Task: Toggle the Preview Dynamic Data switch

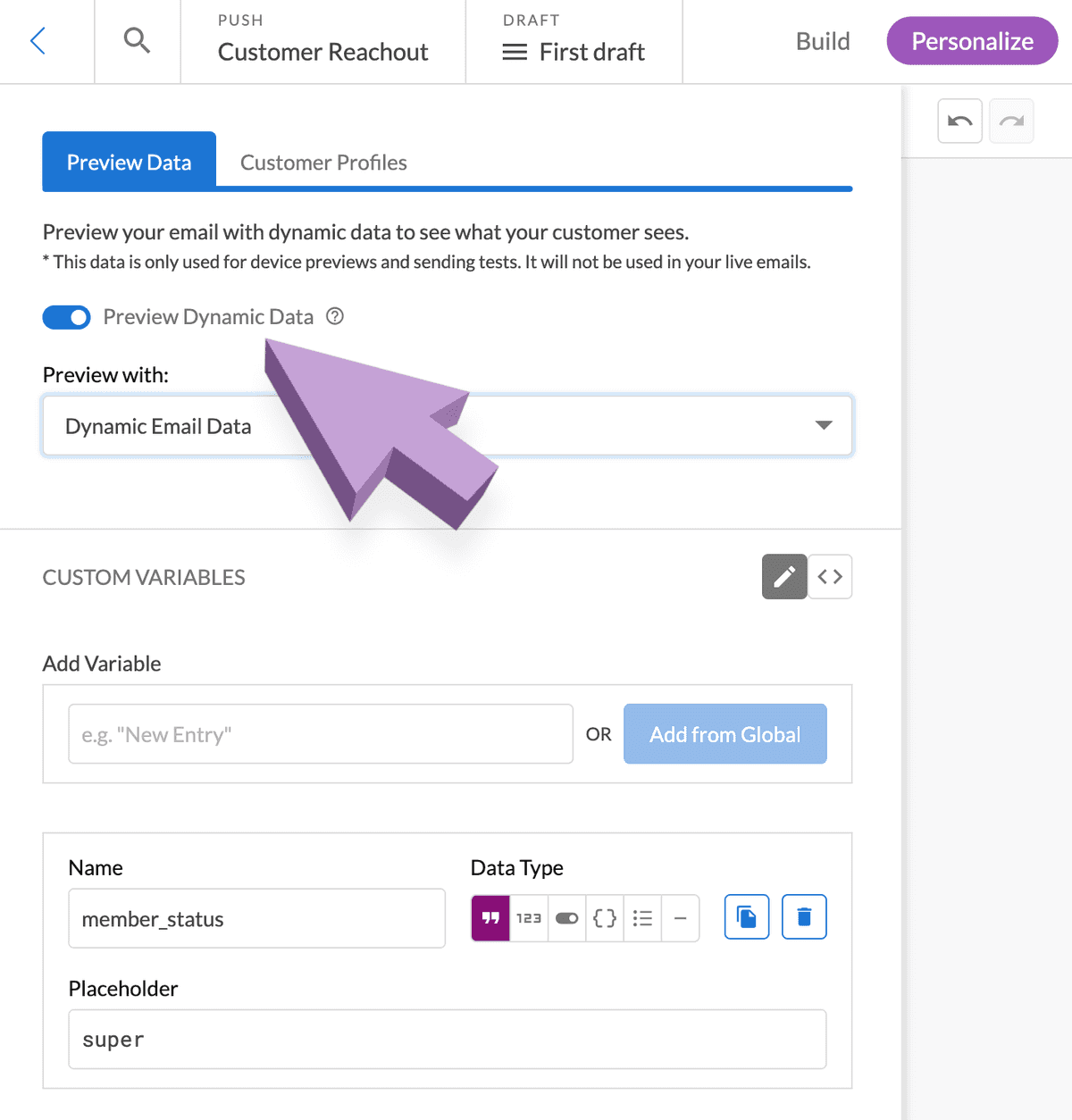Action: (67, 317)
